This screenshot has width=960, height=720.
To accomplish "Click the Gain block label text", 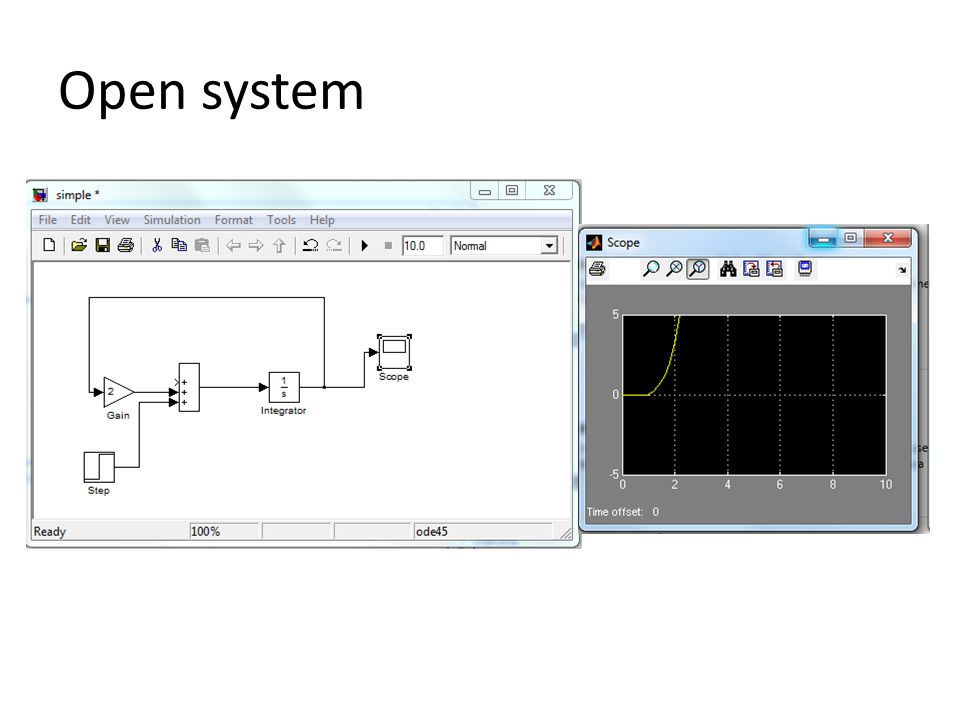I will [x=118, y=416].
